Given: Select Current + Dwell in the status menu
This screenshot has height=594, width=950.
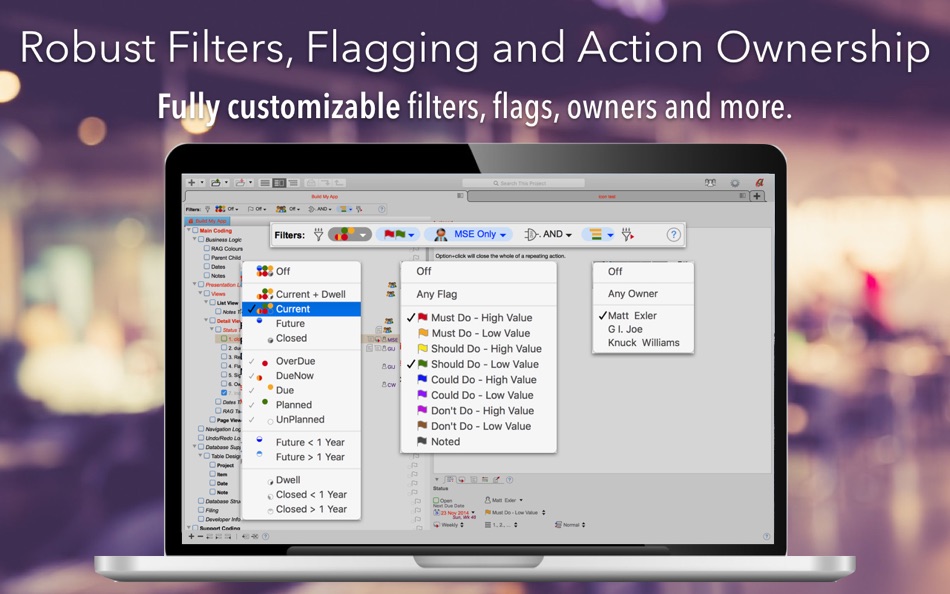Looking at the screenshot, I should (x=301, y=294).
